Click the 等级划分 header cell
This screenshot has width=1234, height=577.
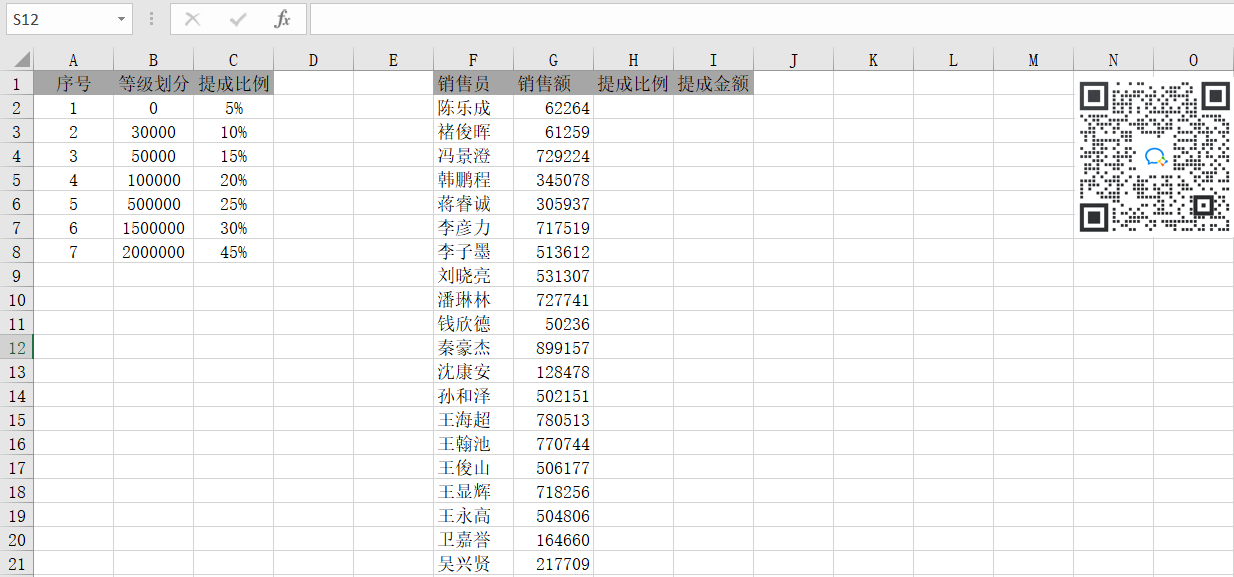pyautogui.click(x=153, y=84)
